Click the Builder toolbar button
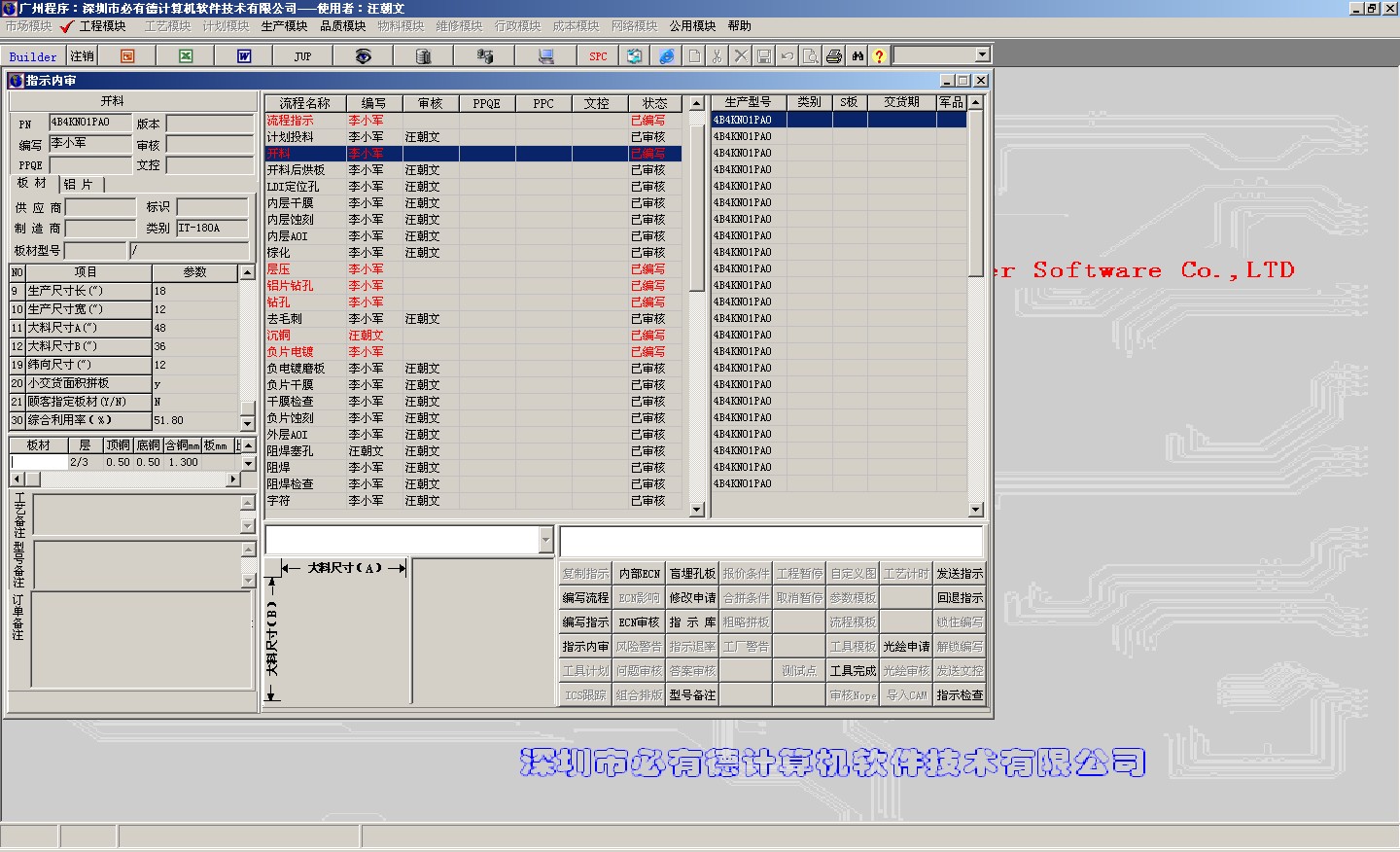This screenshot has width=1400, height=852. click(x=33, y=56)
